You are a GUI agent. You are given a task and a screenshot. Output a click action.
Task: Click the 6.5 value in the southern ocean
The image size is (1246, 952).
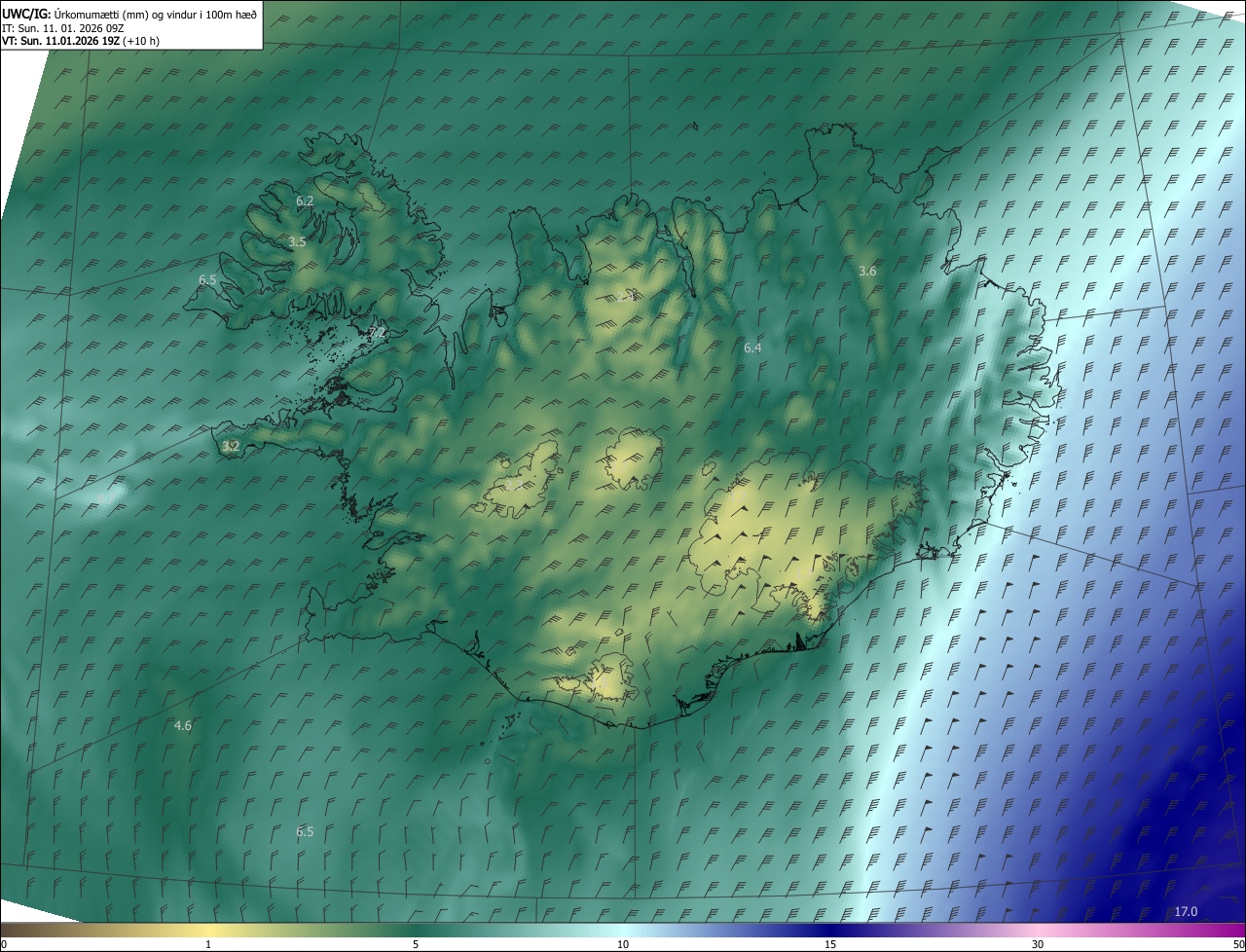pos(305,832)
